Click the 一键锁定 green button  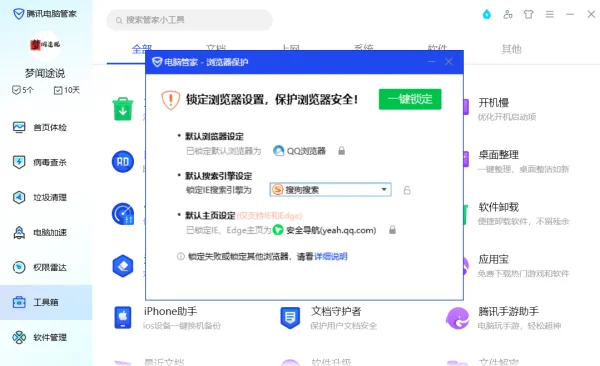coord(410,99)
